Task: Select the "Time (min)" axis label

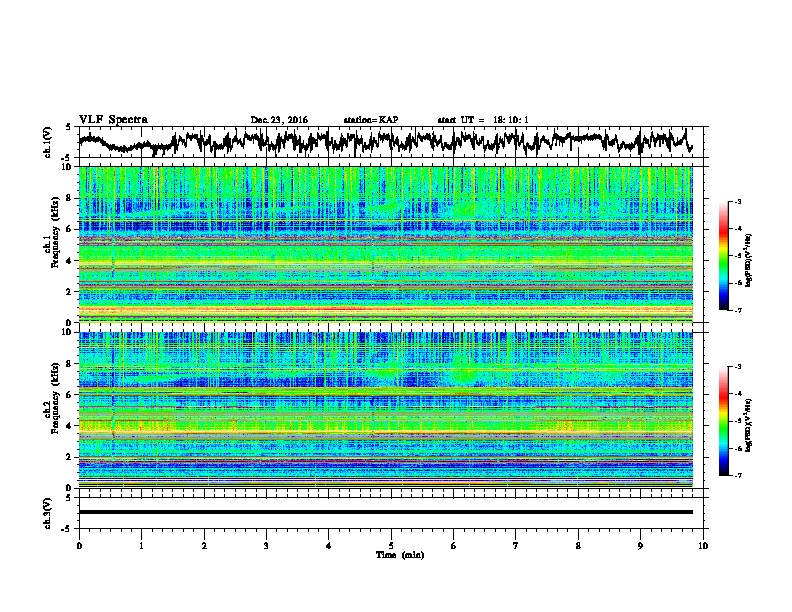Action: pos(400,555)
